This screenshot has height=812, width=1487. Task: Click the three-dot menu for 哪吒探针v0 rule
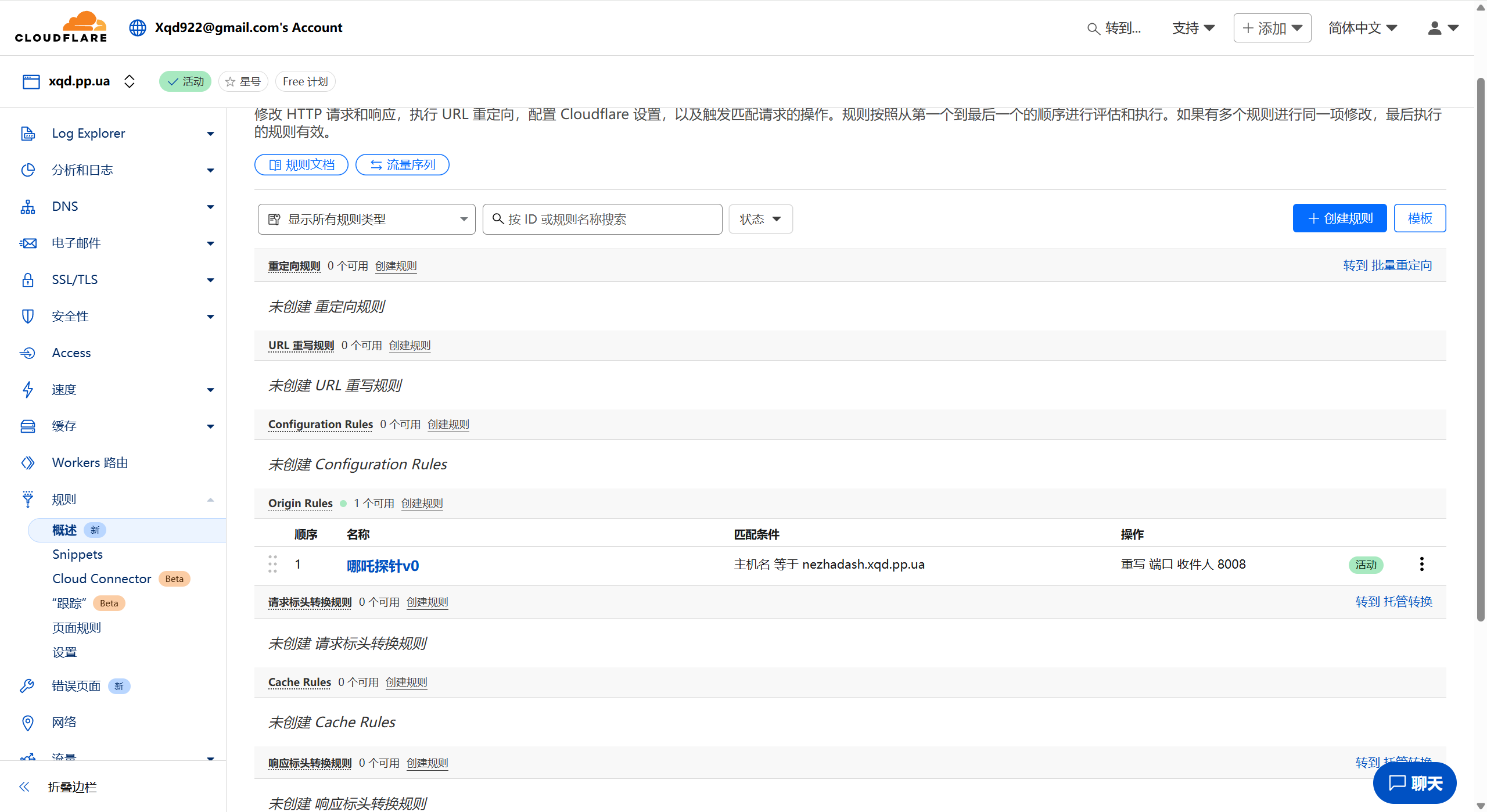pyautogui.click(x=1421, y=564)
